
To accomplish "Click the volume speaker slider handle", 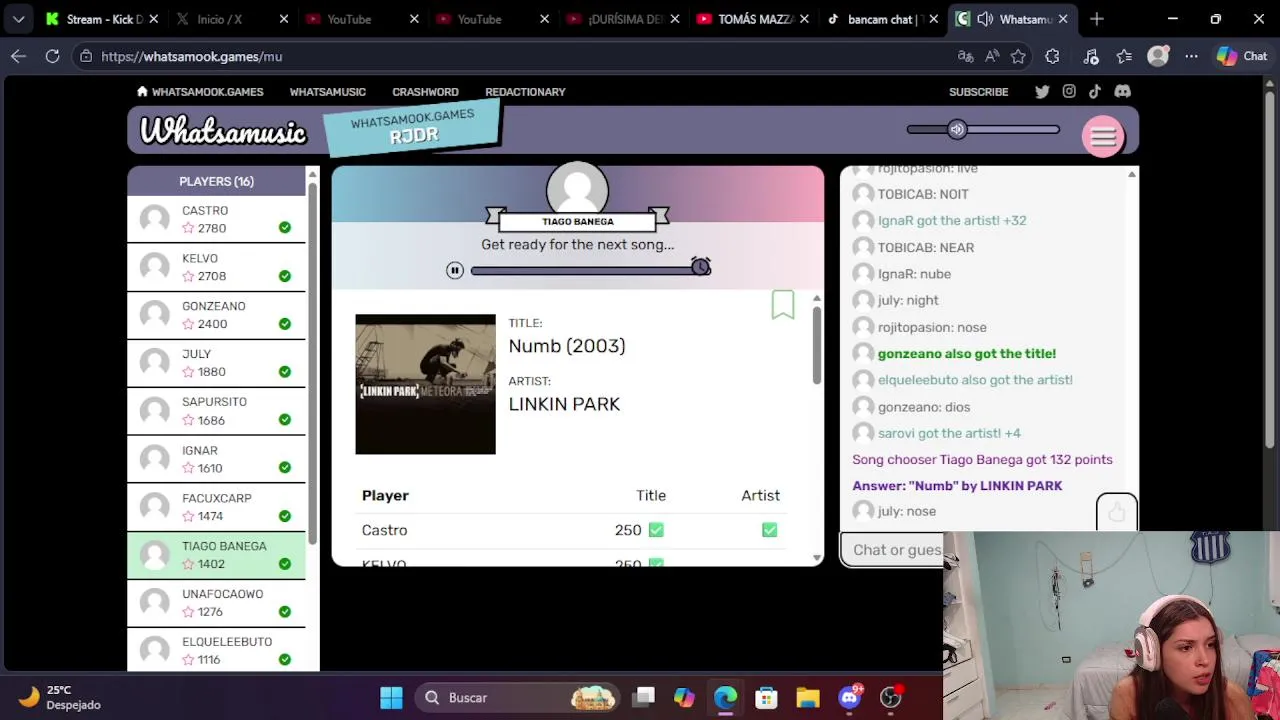I will pyautogui.click(x=957, y=129).
